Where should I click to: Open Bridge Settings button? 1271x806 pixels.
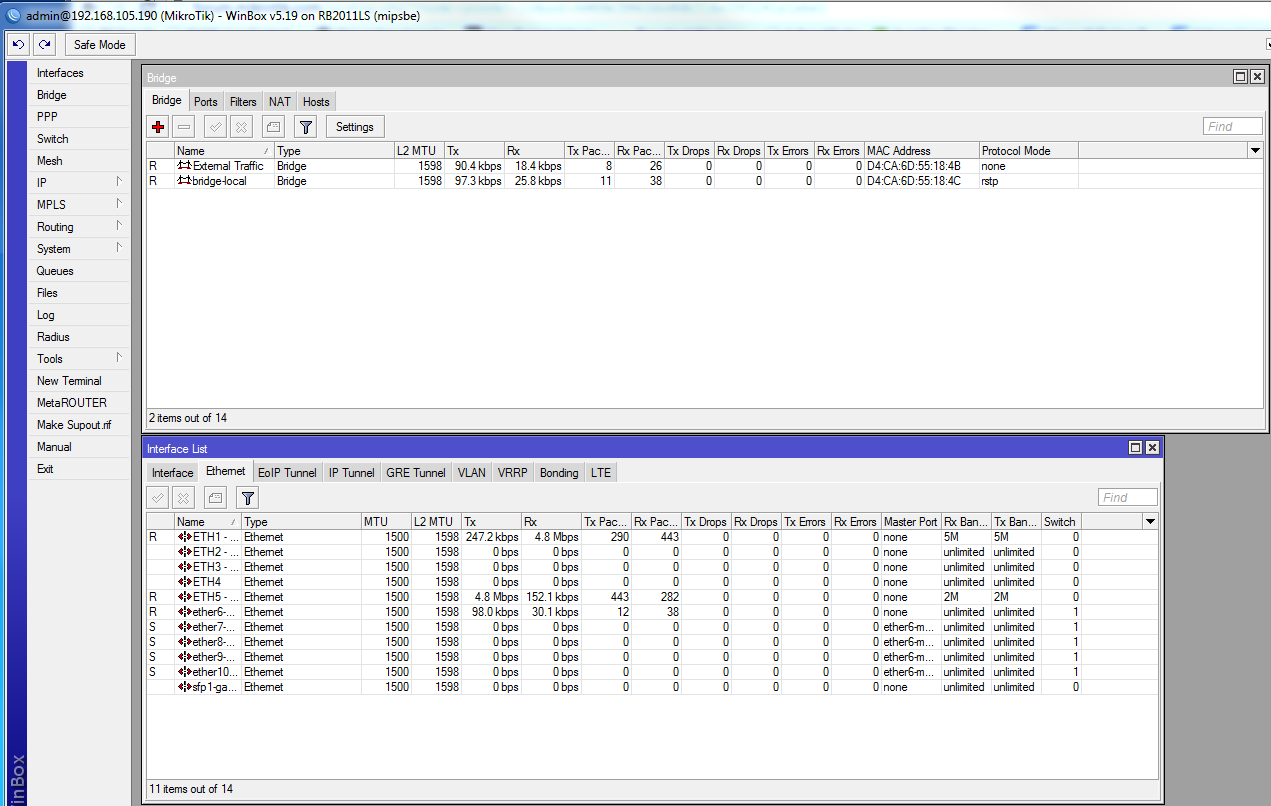coord(355,127)
